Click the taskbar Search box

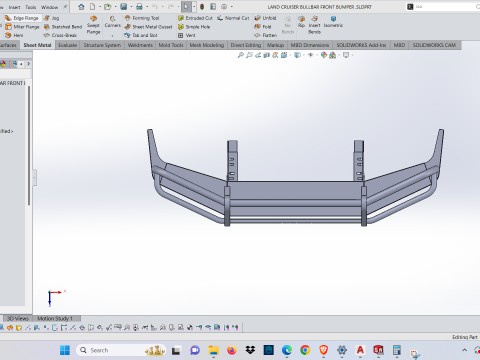tap(121, 350)
